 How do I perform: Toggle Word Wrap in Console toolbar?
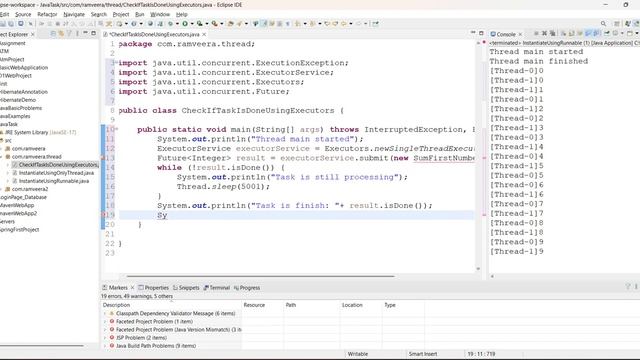[580, 33]
